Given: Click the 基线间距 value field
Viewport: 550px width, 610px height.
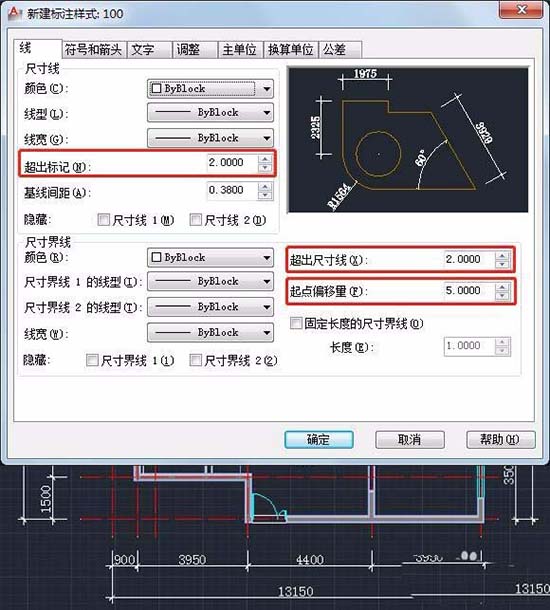Looking at the screenshot, I should pyautogui.click(x=232, y=191).
